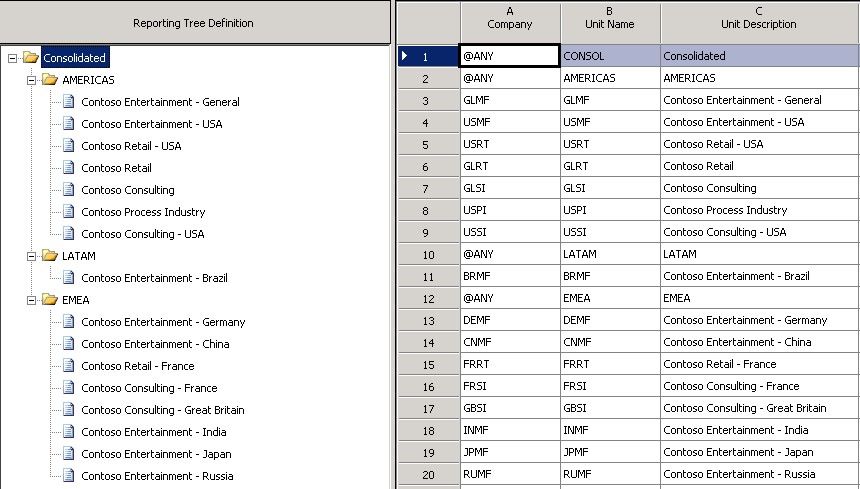The height and width of the screenshot is (489, 860).
Task: Select row 10 header in grid
Action: point(428,254)
